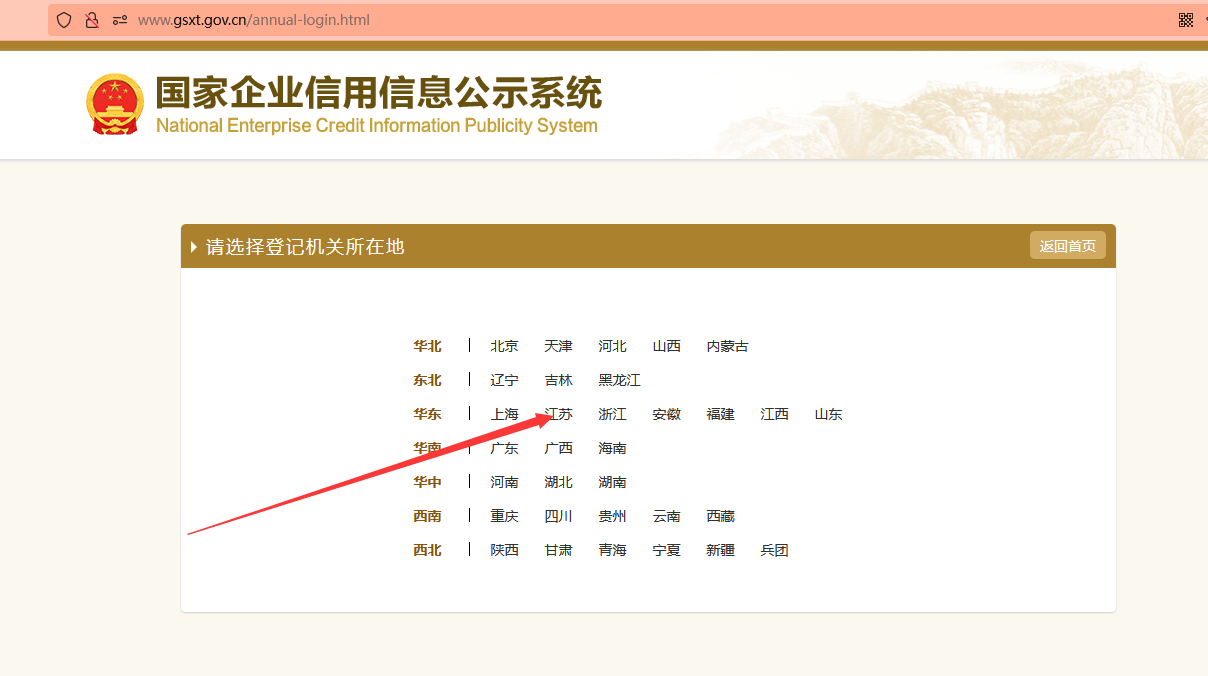Click the 华东 region label
The image size is (1208, 676).
point(428,414)
